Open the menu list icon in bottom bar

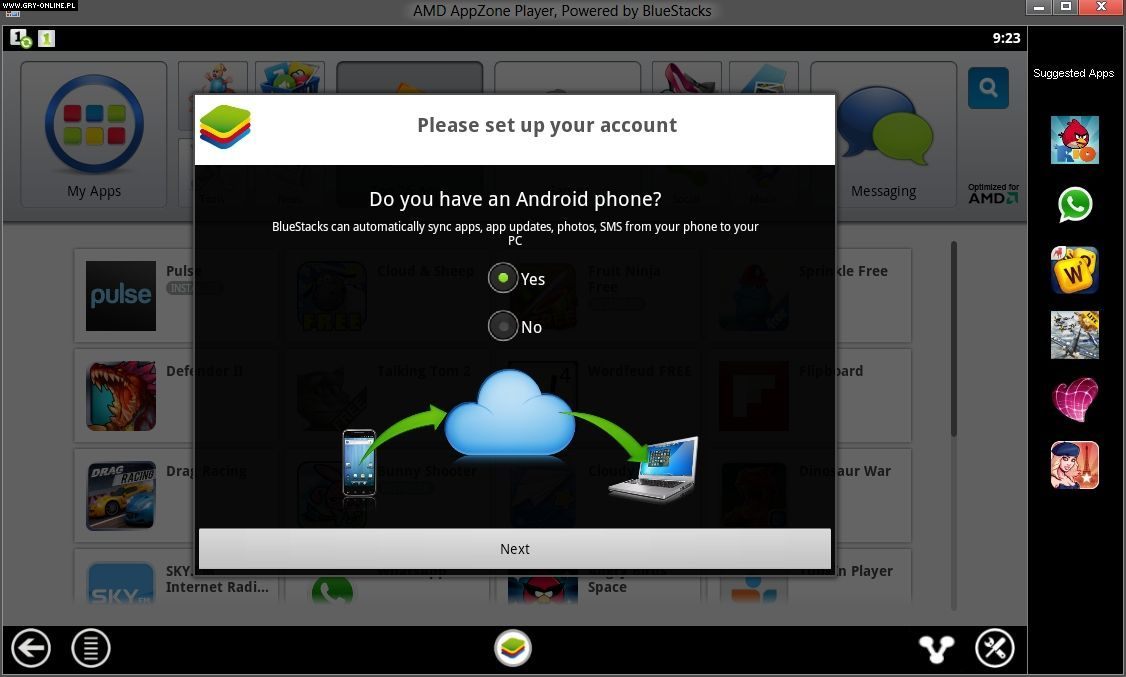[91, 649]
